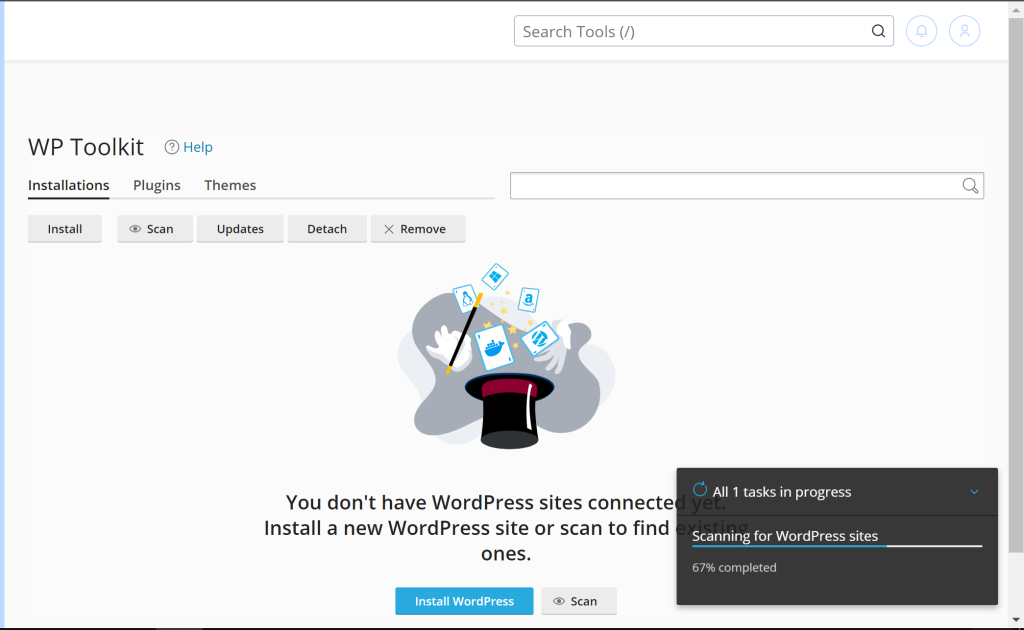The image size is (1024, 630).
Task: Click the Scan button below the message
Action: 579,601
